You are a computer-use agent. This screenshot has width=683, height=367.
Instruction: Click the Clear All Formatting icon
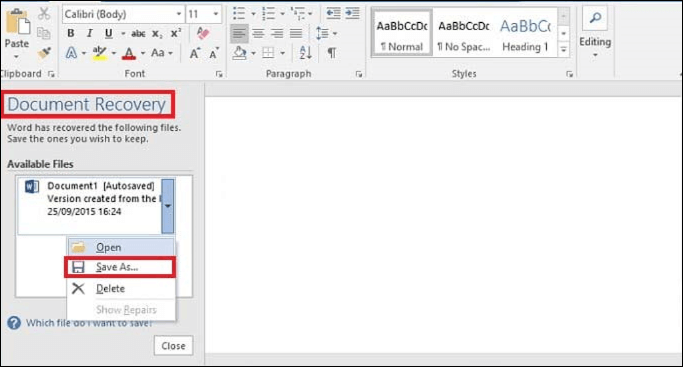[203, 33]
